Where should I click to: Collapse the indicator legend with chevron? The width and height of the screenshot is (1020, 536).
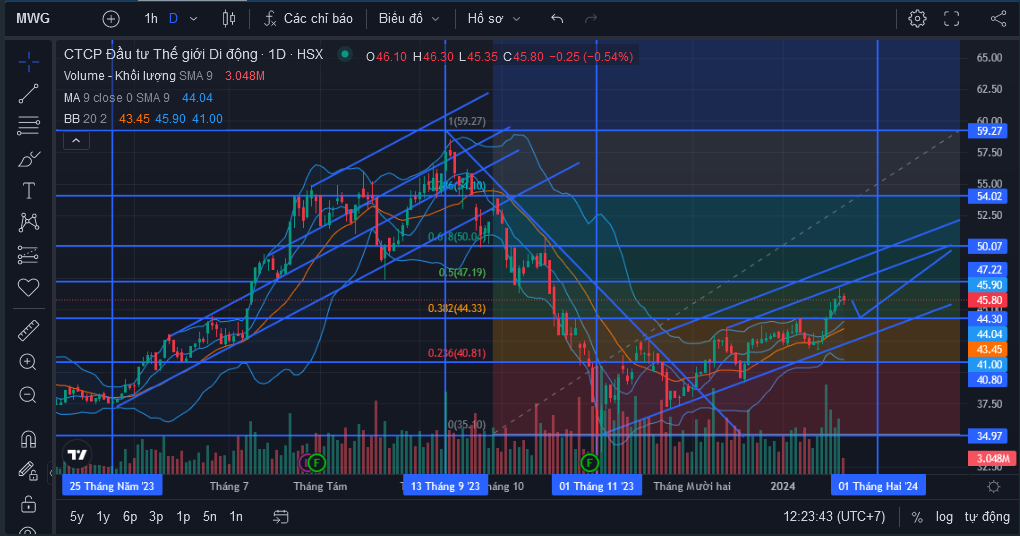point(76,141)
